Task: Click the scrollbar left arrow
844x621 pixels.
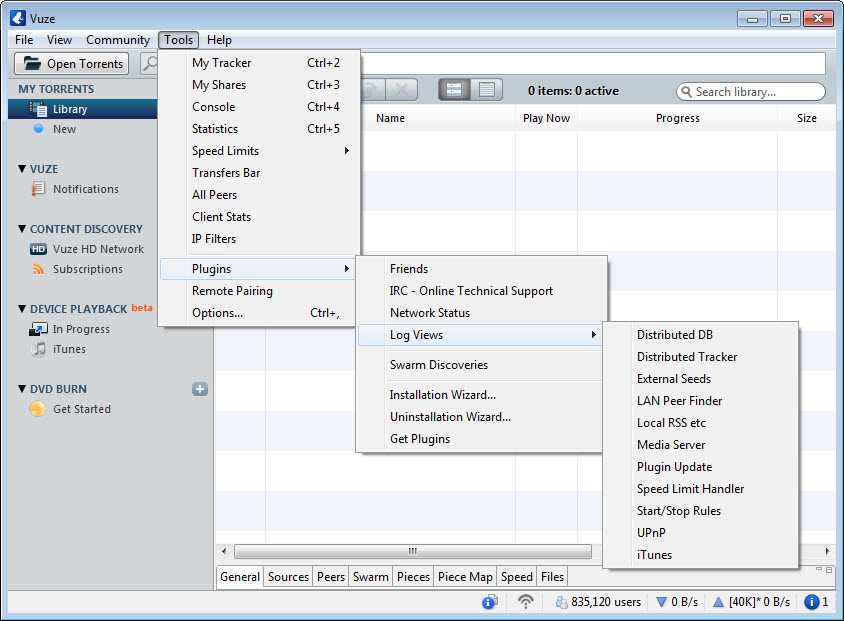Action: click(x=224, y=551)
